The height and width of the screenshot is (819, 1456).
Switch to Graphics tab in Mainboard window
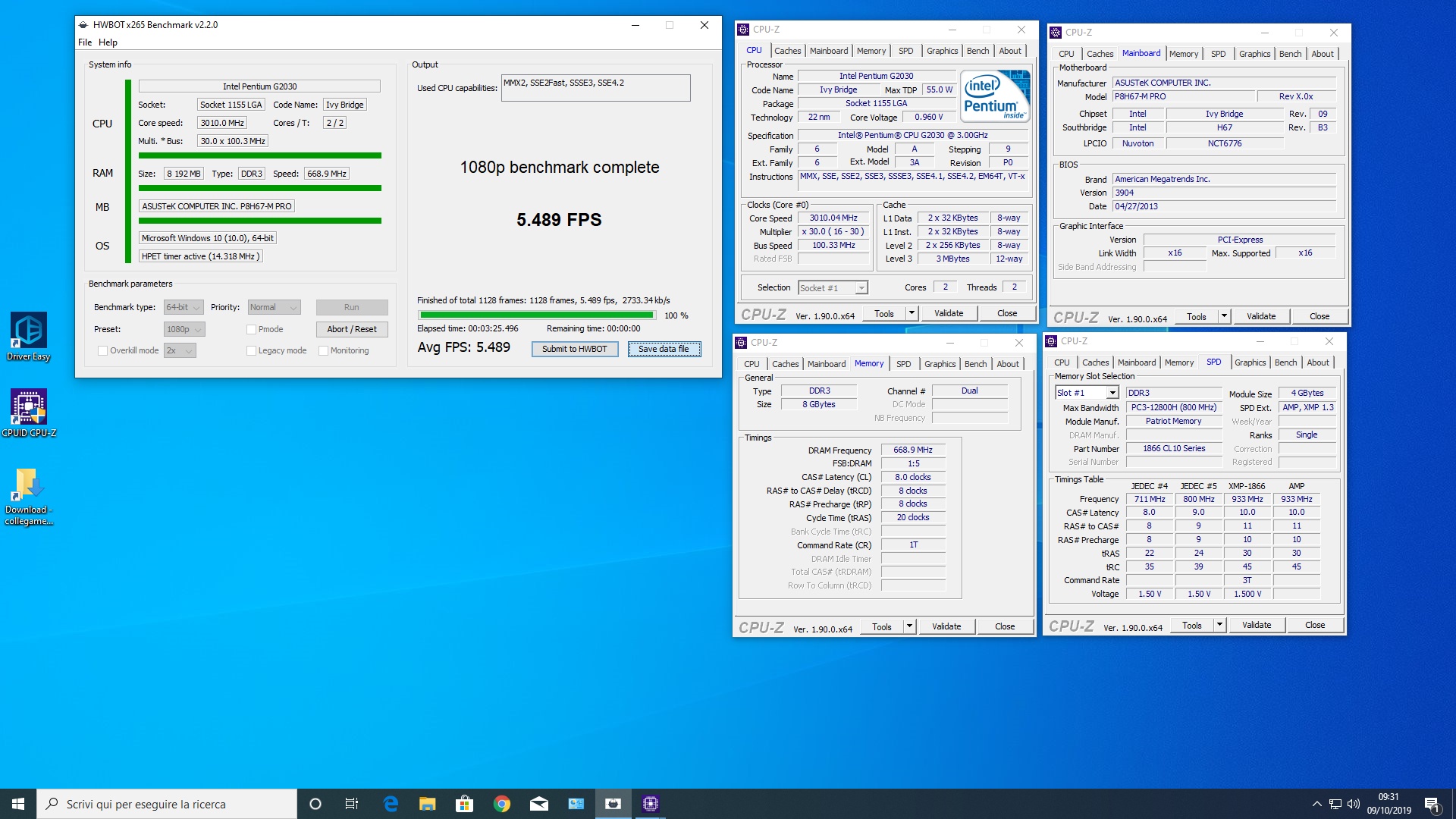(x=1254, y=54)
